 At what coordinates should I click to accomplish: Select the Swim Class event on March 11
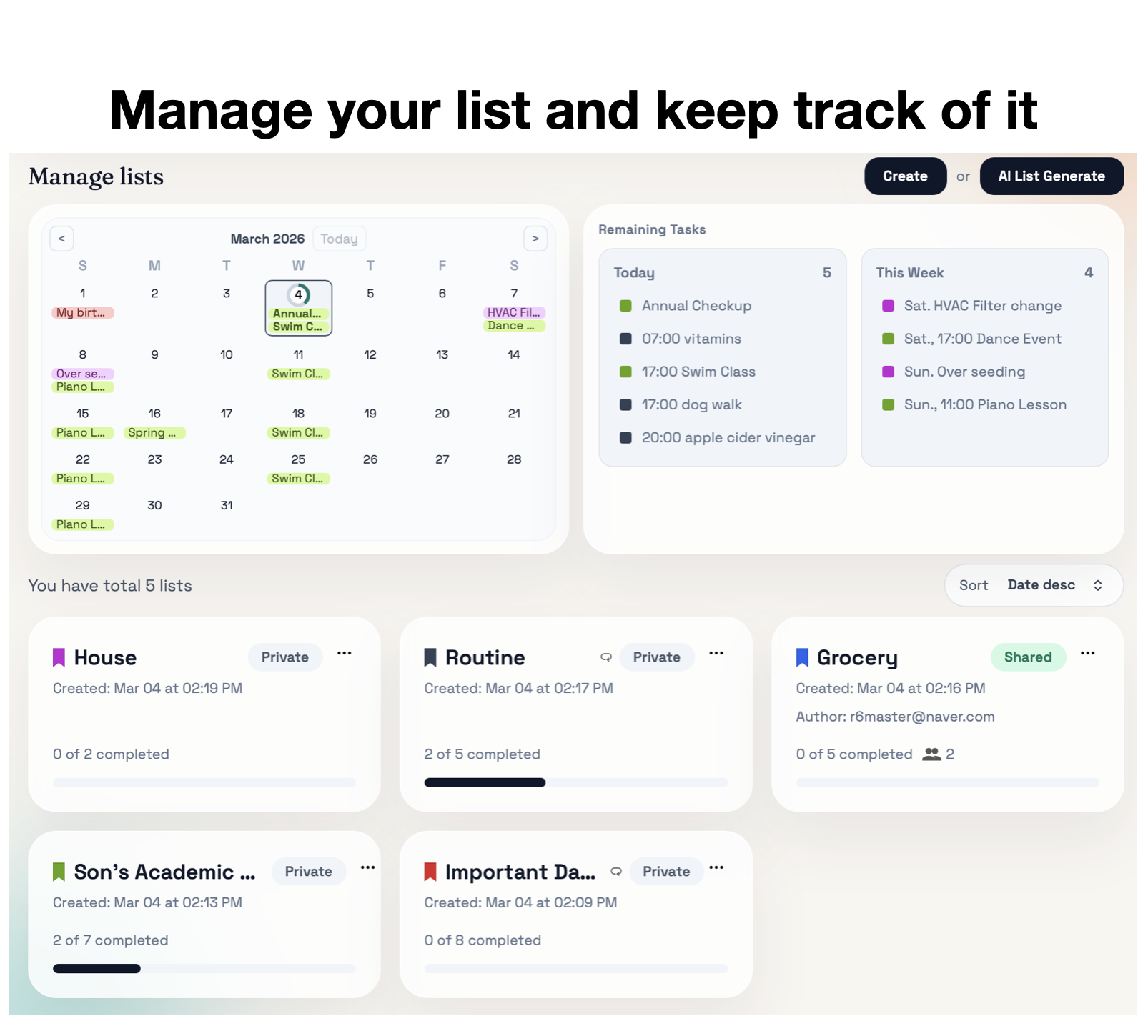coord(298,373)
